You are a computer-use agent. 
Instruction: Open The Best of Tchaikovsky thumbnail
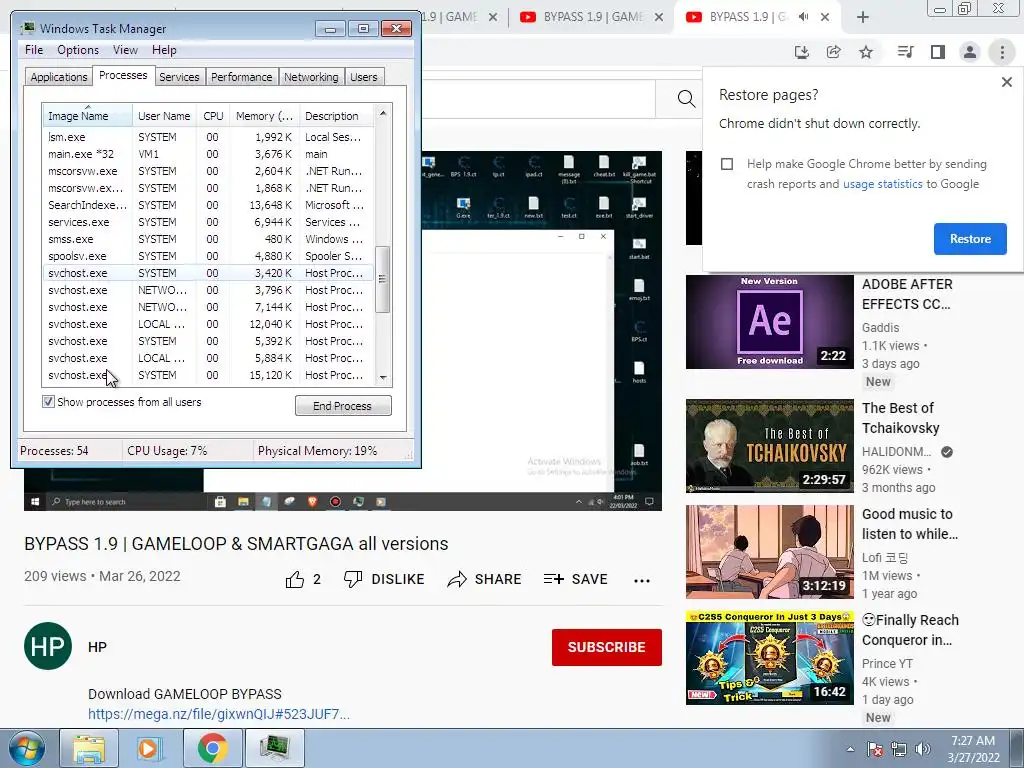tap(769, 446)
